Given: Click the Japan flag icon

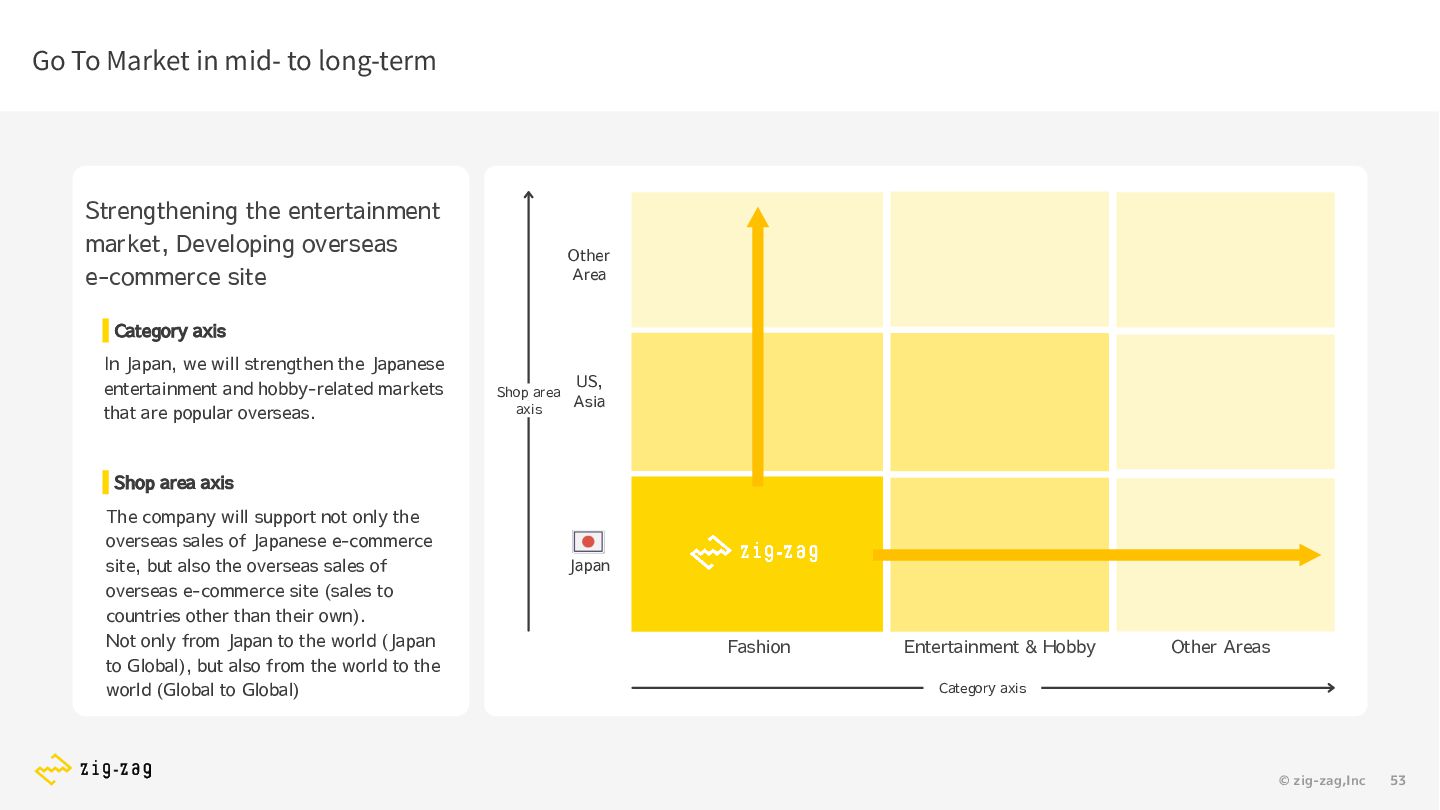Looking at the screenshot, I should pos(588,542).
